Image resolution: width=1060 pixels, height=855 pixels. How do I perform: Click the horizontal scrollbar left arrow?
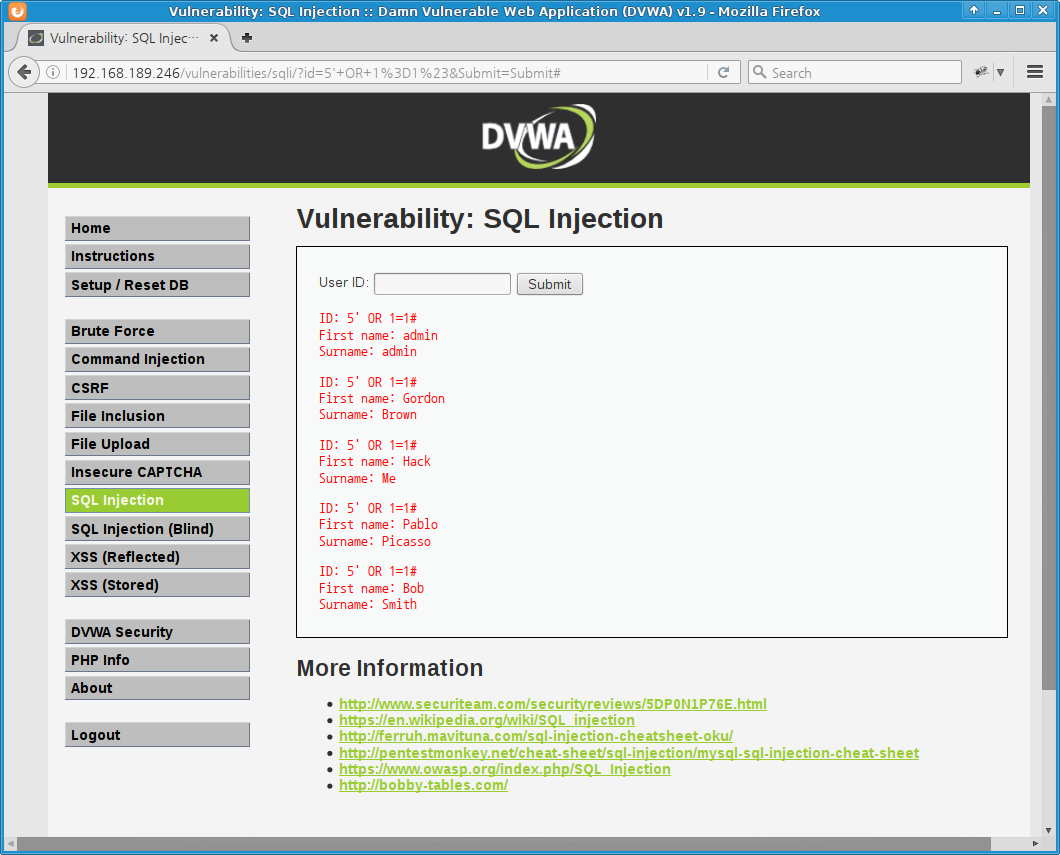coord(10,844)
